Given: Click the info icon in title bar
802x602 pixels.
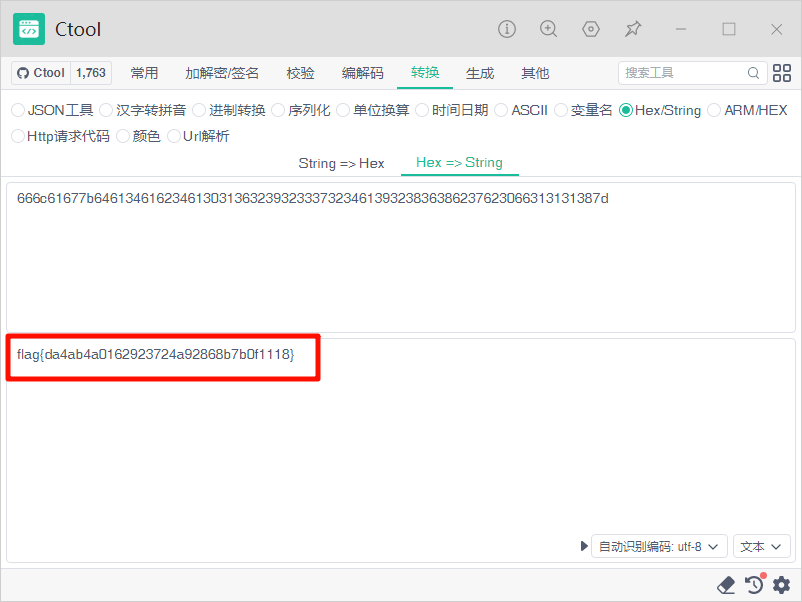Looking at the screenshot, I should (507, 29).
